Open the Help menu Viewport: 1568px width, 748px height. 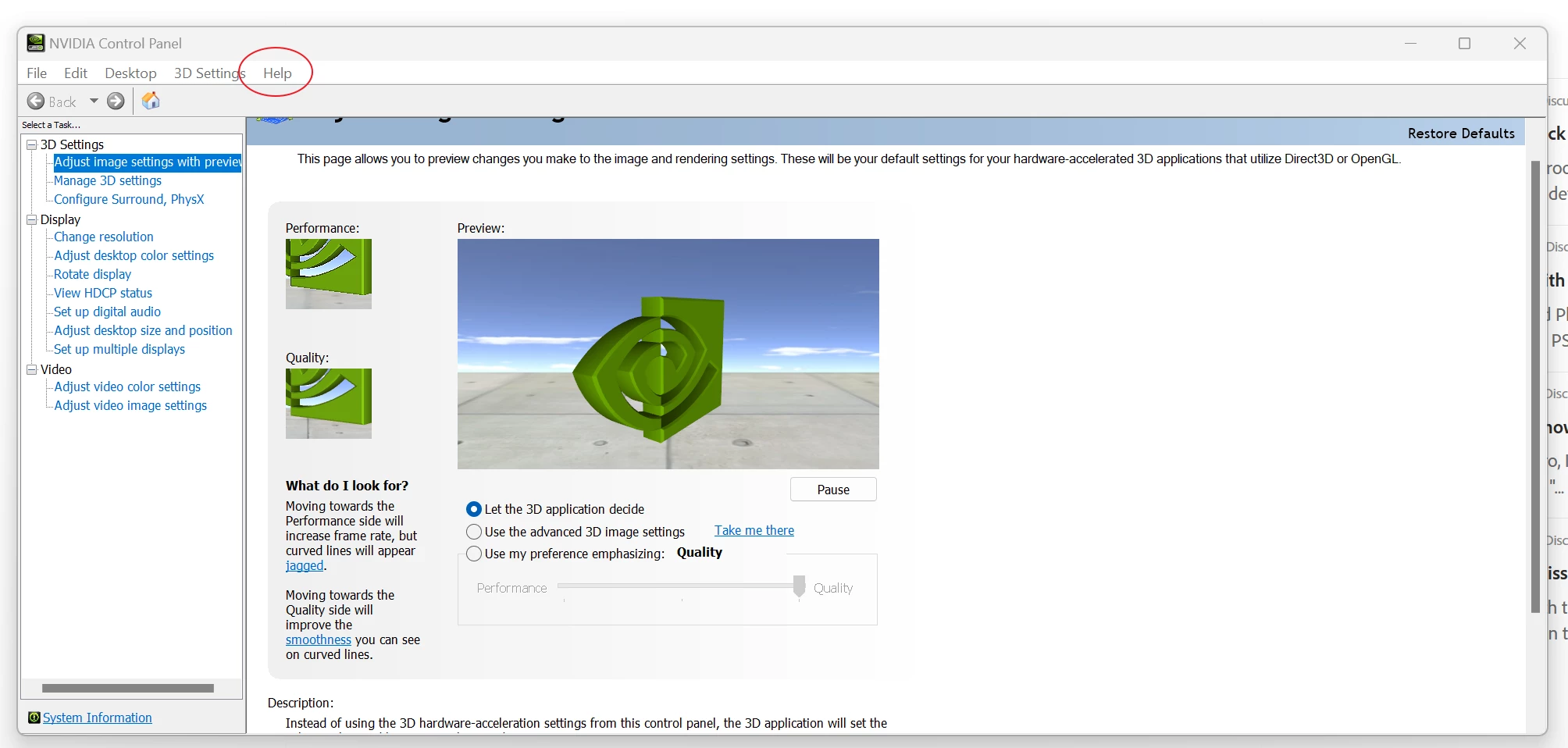(277, 73)
